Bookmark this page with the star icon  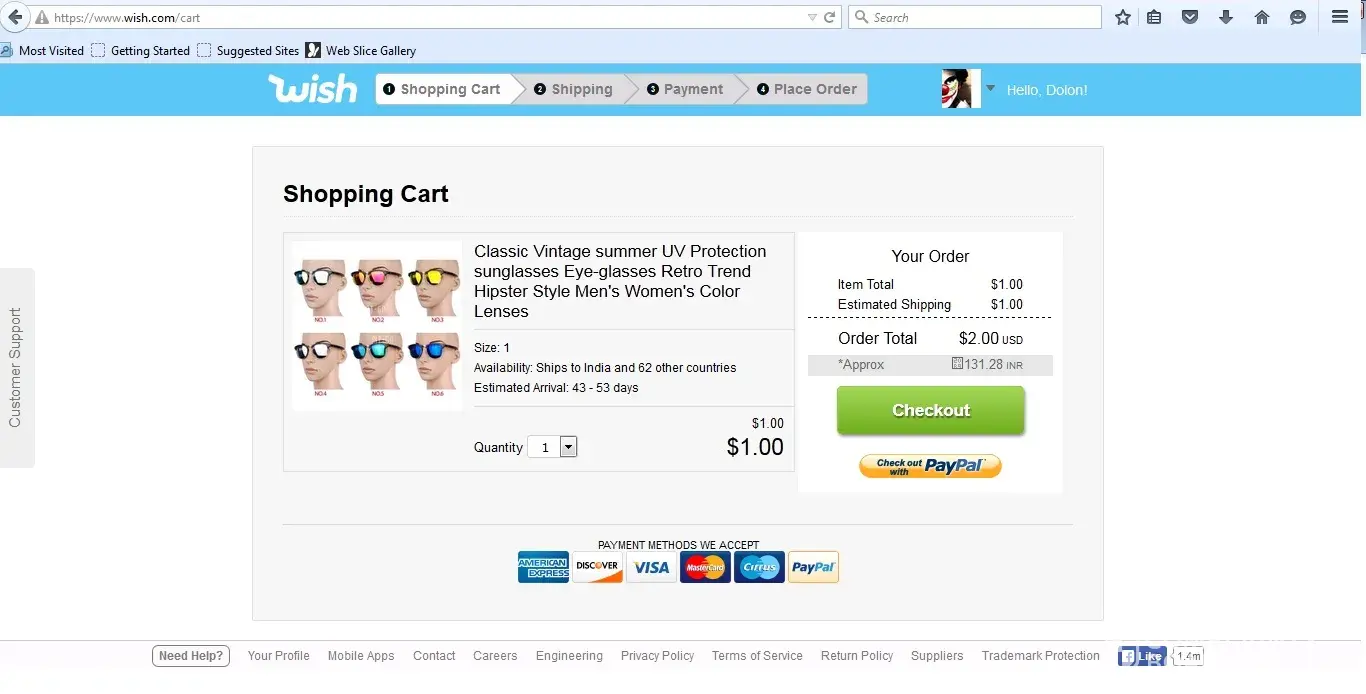pos(1123,17)
